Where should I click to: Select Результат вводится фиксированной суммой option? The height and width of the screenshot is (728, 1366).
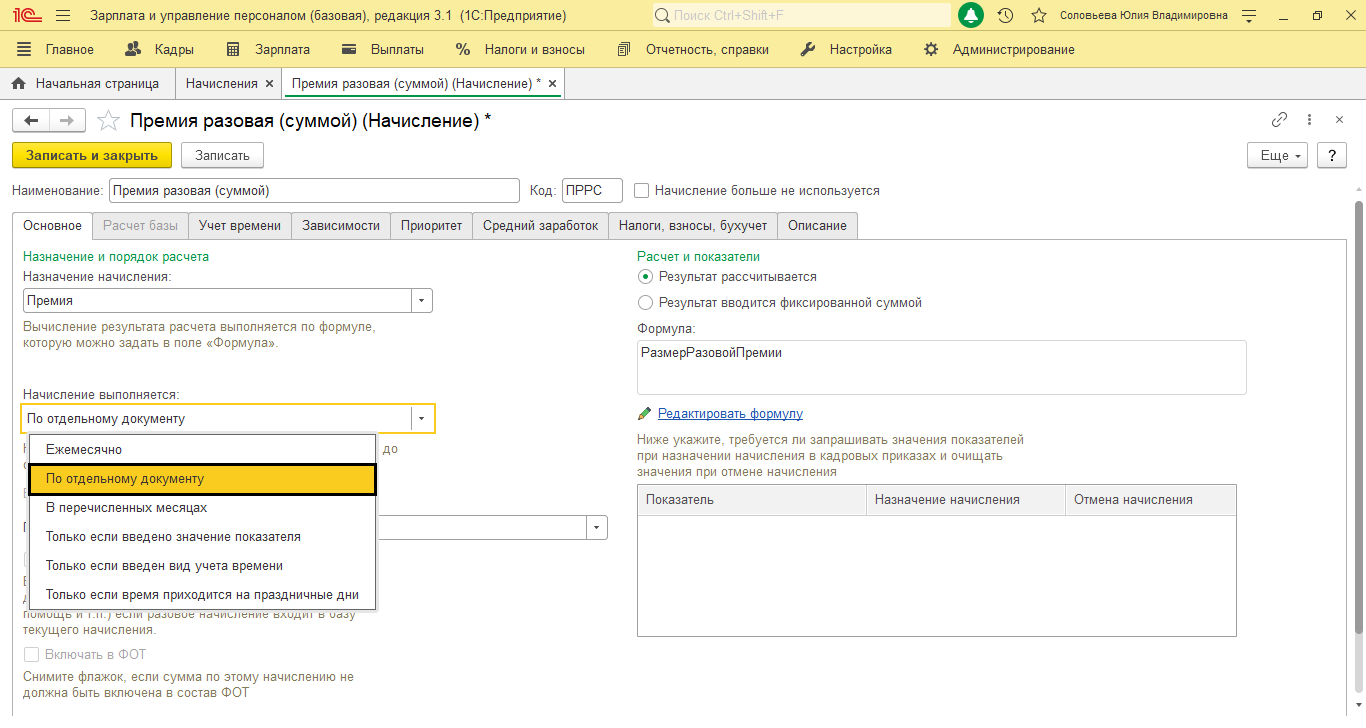click(645, 302)
